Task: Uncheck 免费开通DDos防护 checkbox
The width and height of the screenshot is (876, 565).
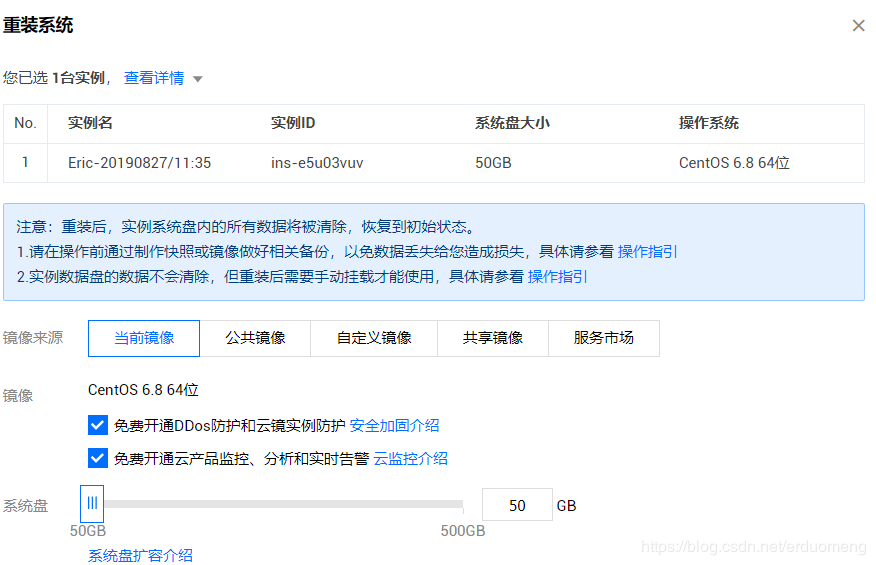Action: [x=98, y=425]
